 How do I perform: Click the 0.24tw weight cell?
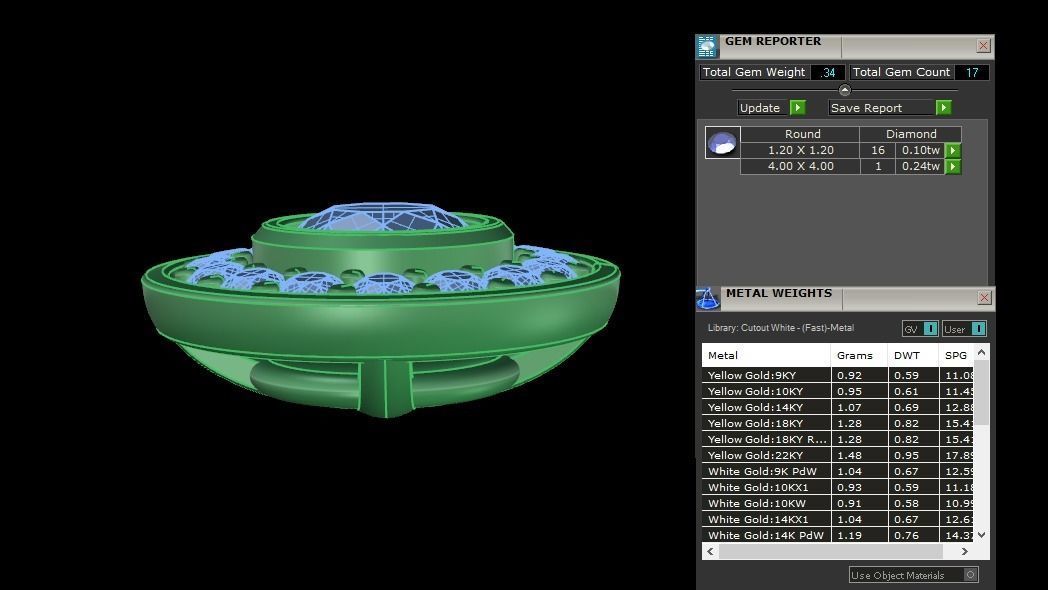[920, 166]
